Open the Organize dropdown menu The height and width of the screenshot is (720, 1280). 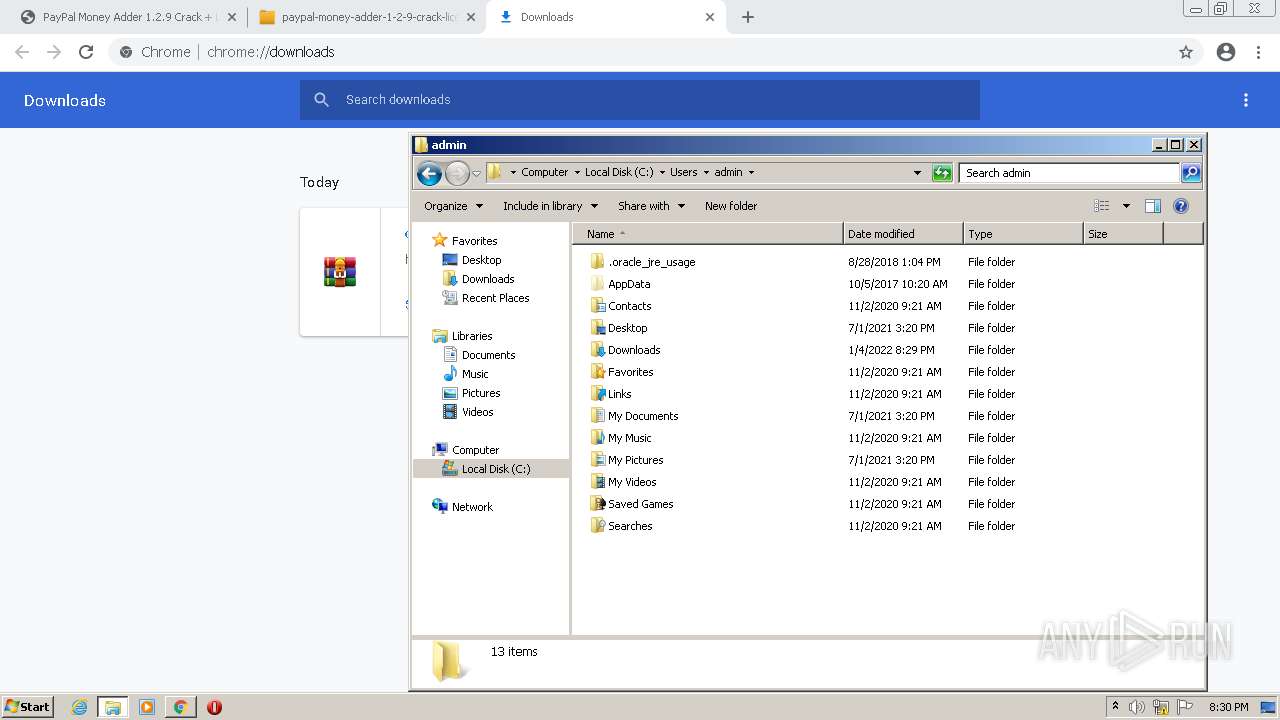click(454, 206)
